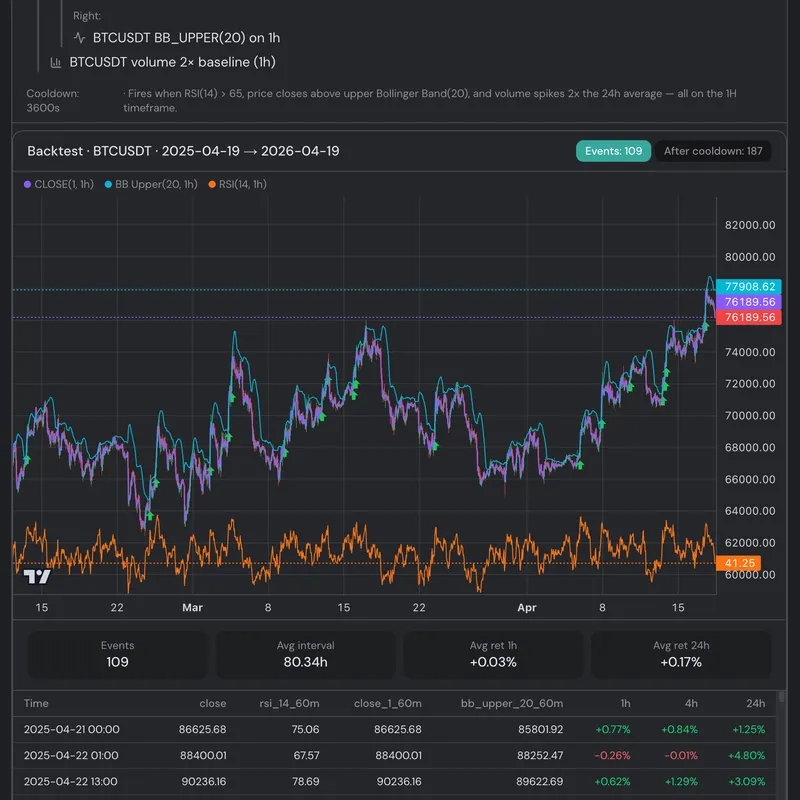Click the Apr label on the time axis
800x800 pixels.
coord(527,608)
